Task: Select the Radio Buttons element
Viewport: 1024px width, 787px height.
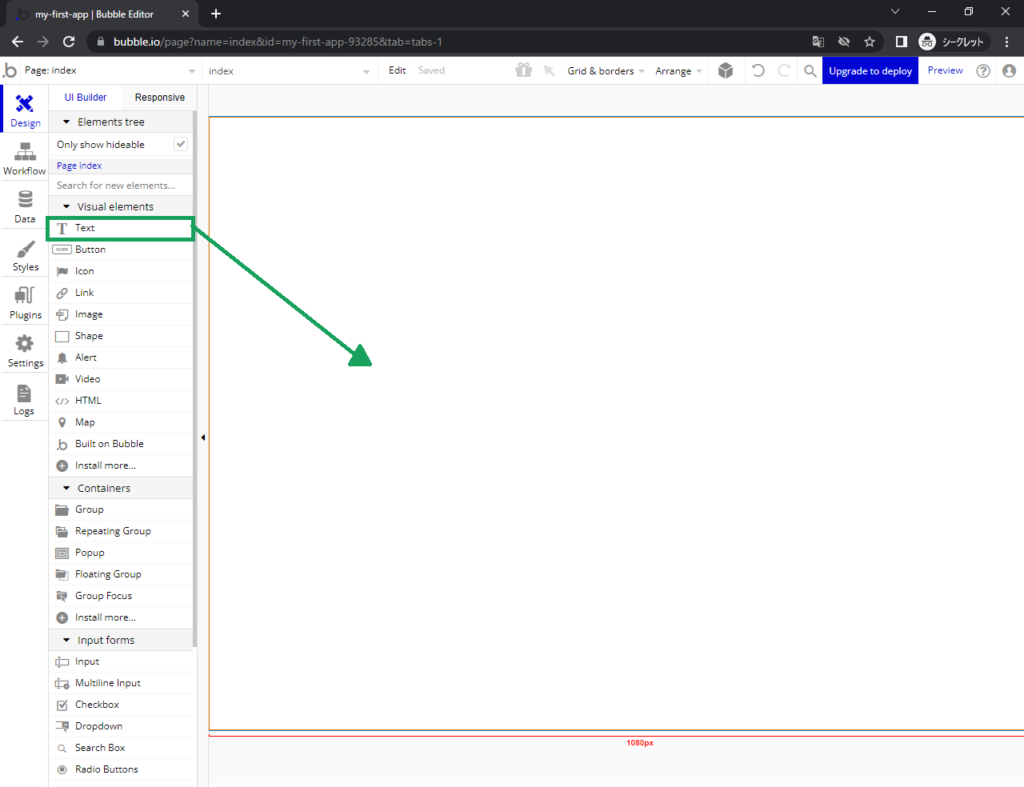Action: pyautogui.click(x=106, y=769)
